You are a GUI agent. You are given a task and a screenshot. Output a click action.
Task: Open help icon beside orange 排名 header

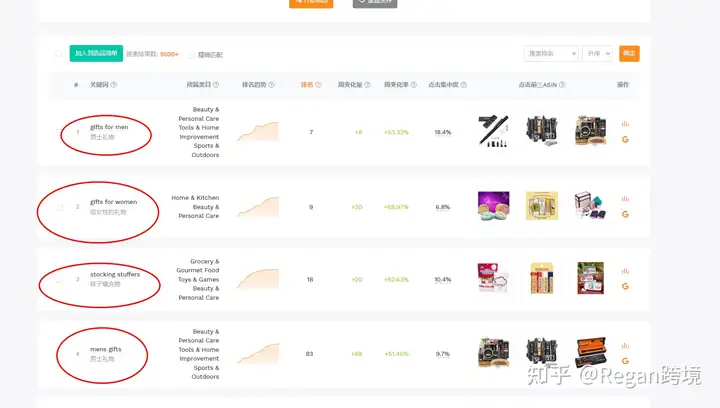point(318,84)
